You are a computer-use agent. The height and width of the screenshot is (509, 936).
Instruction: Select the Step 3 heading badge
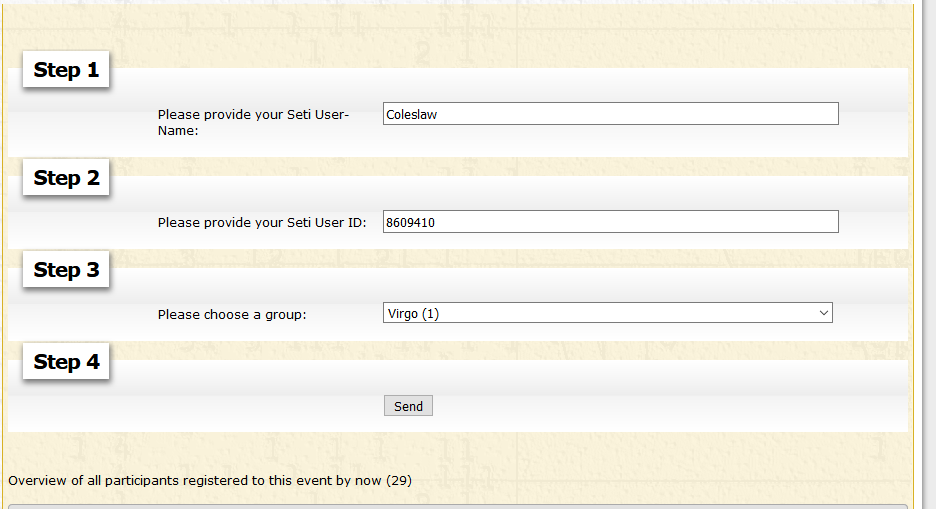click(x=66, y=270)
